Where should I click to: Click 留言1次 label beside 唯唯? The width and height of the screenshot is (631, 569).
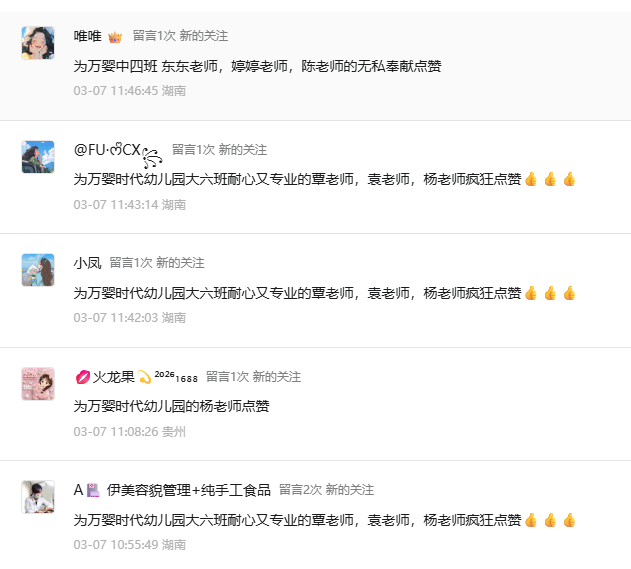coord(154,36)
